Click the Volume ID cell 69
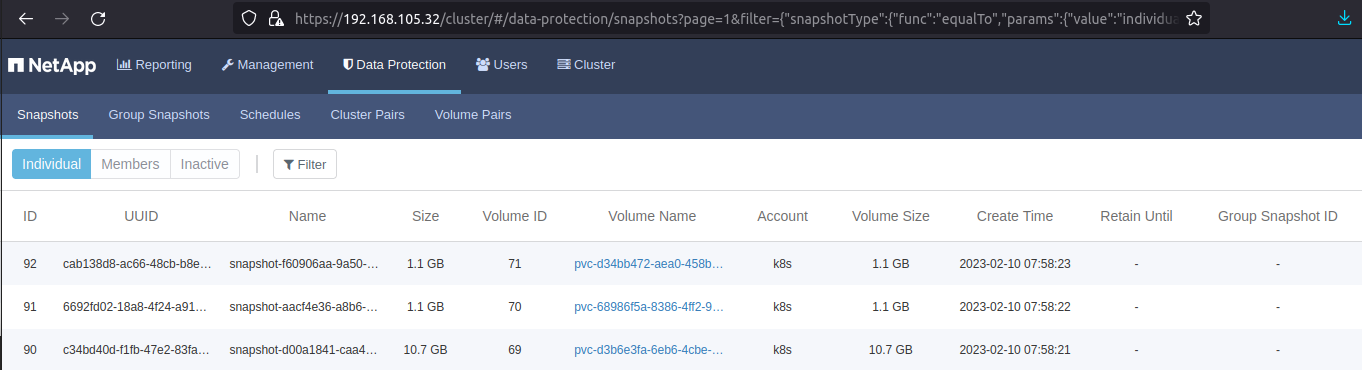1362x370 pixels. [515, 350]
